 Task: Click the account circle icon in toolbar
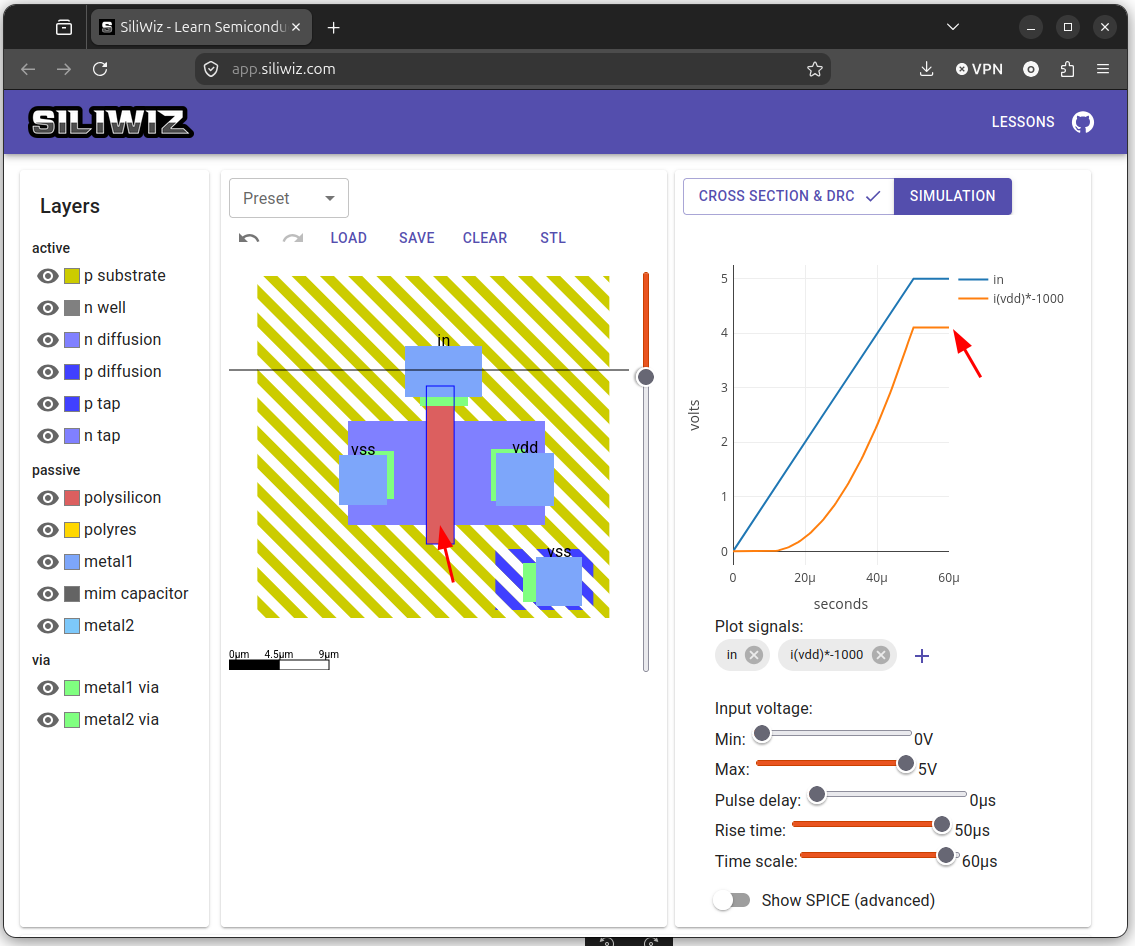tap(1031, 69)
